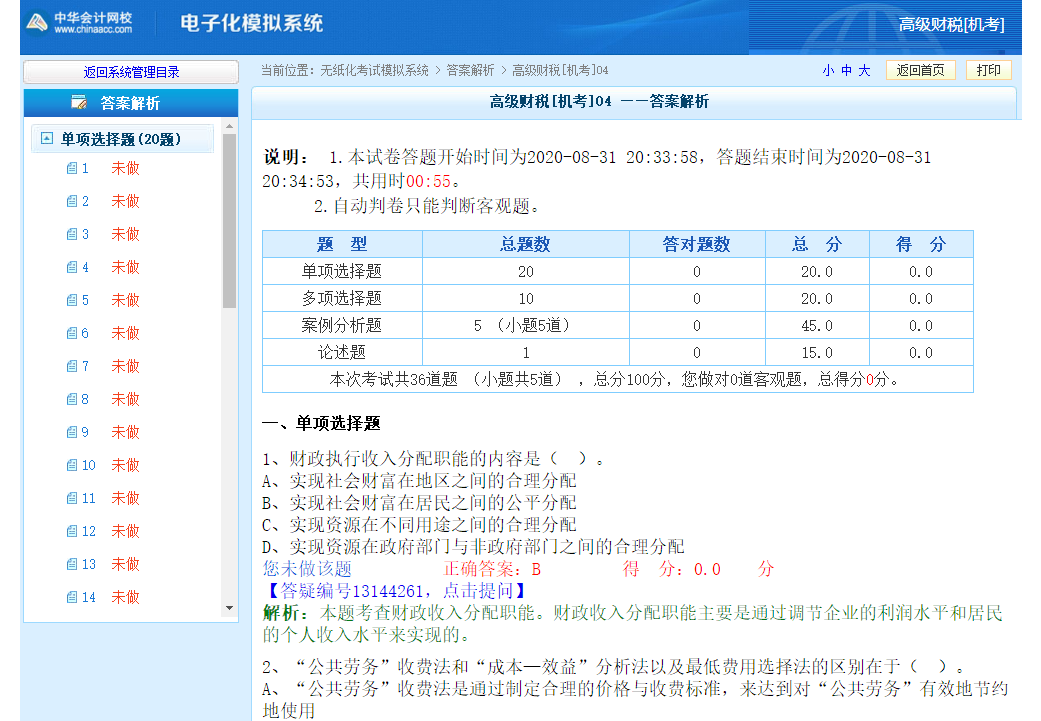Click the 总题数 table header
Viewport: 1041px width, 721px height.
click(x=525, y=244)
